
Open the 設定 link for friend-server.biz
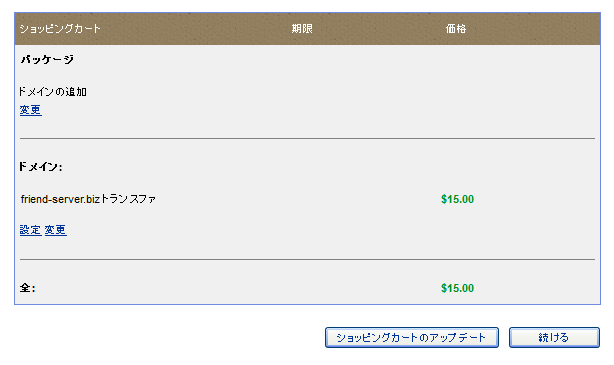coord(31,230)
